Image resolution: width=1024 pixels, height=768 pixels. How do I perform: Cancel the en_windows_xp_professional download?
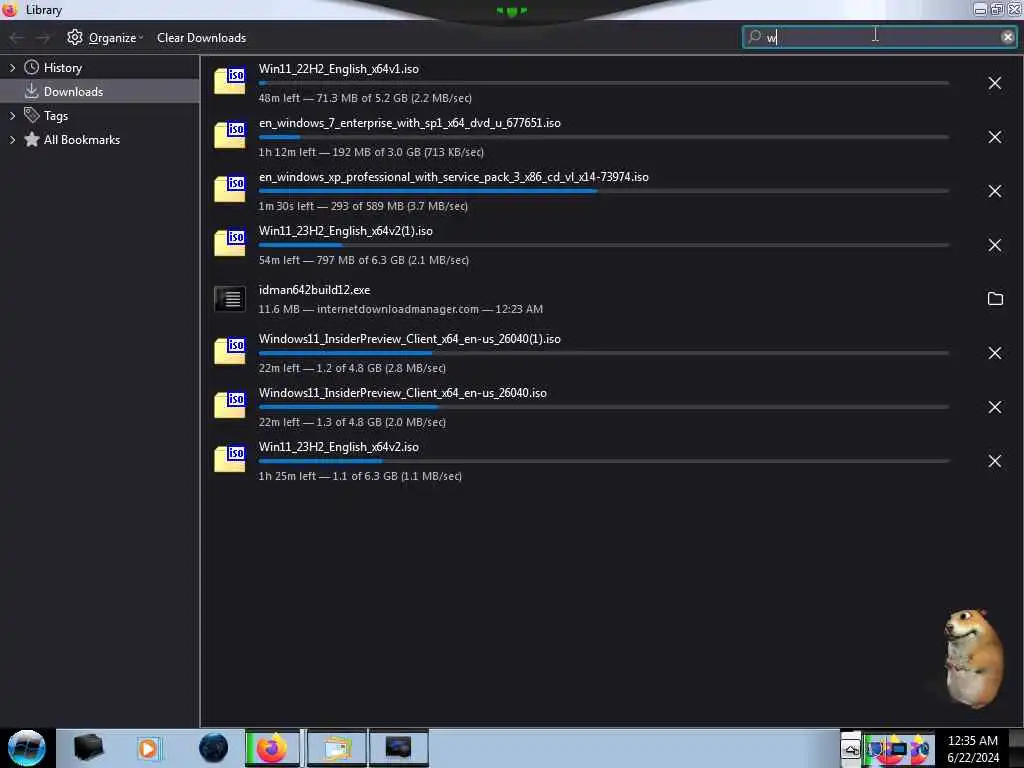coord(994,191)
